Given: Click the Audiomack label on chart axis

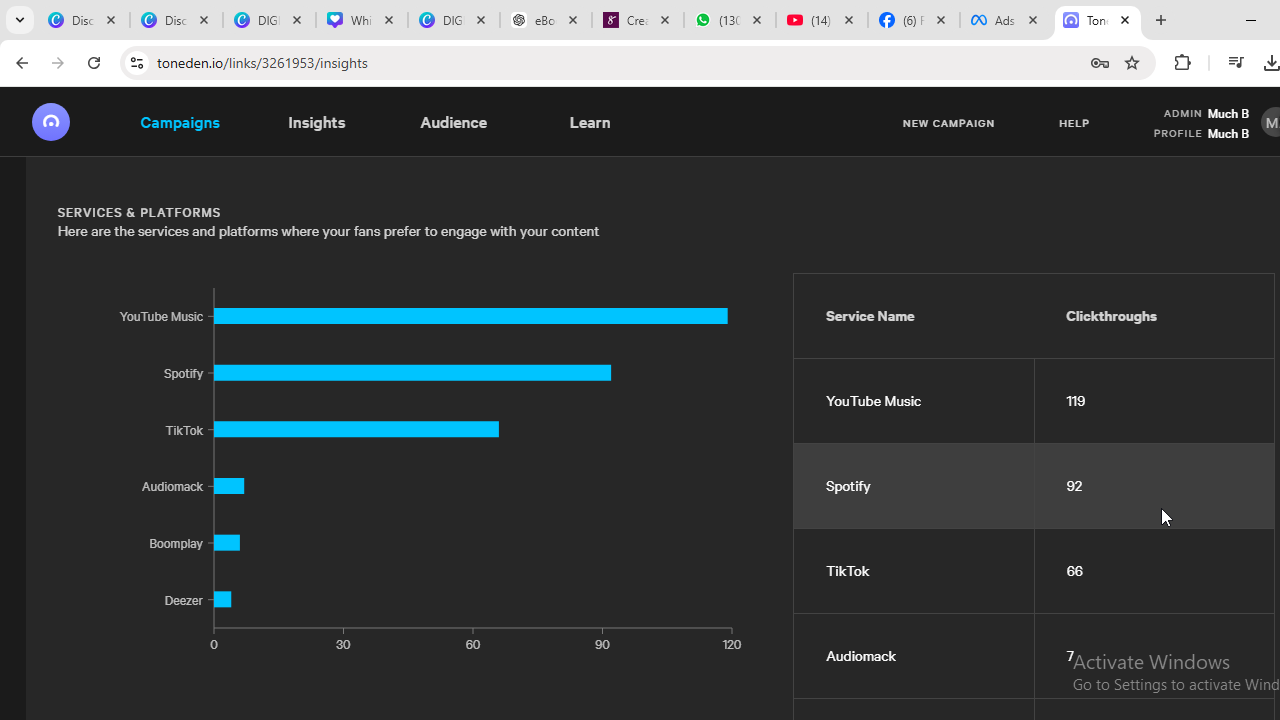Looking at the screenshot, I should (172, 487).
